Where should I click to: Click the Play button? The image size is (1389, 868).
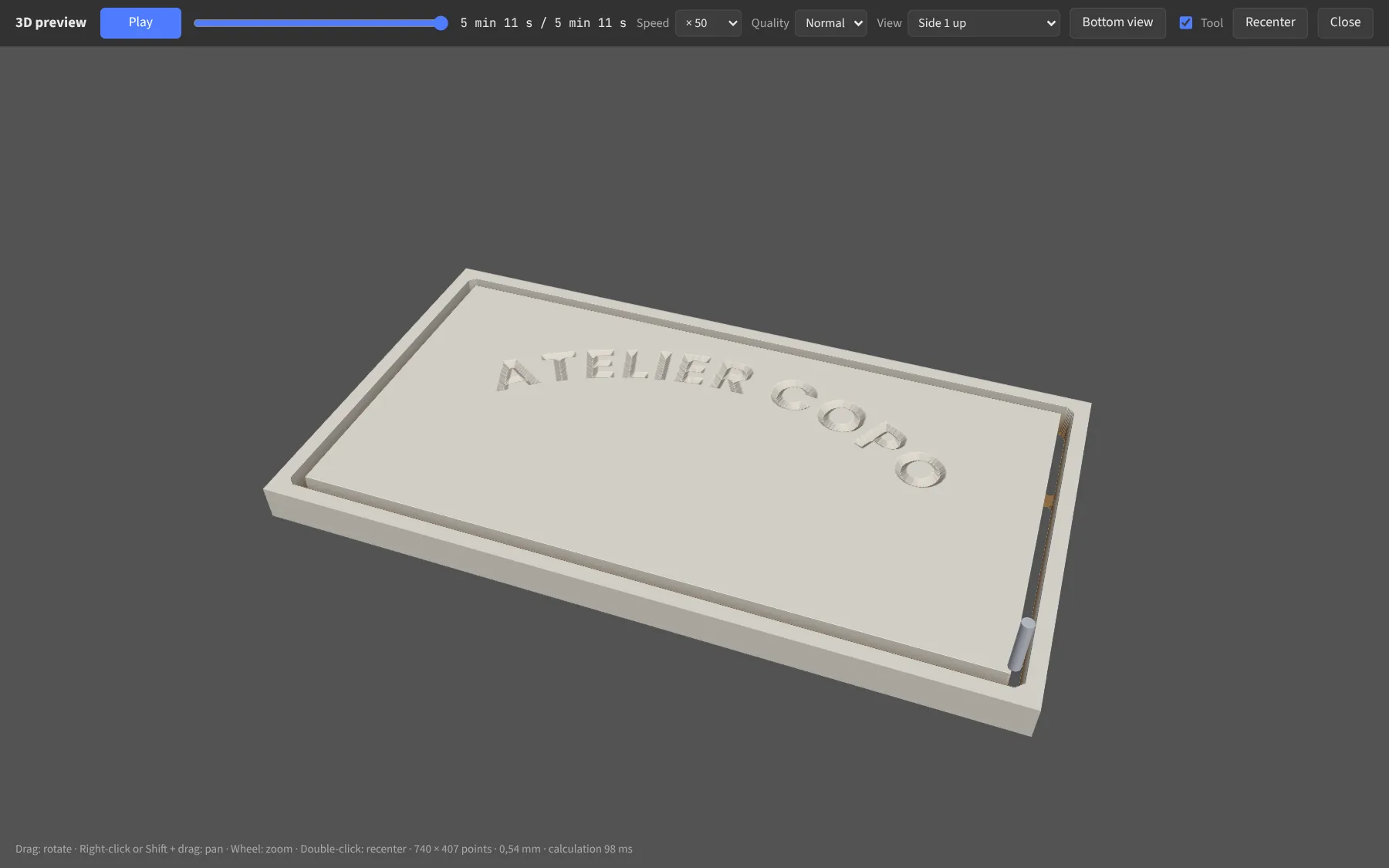(140, 23)
